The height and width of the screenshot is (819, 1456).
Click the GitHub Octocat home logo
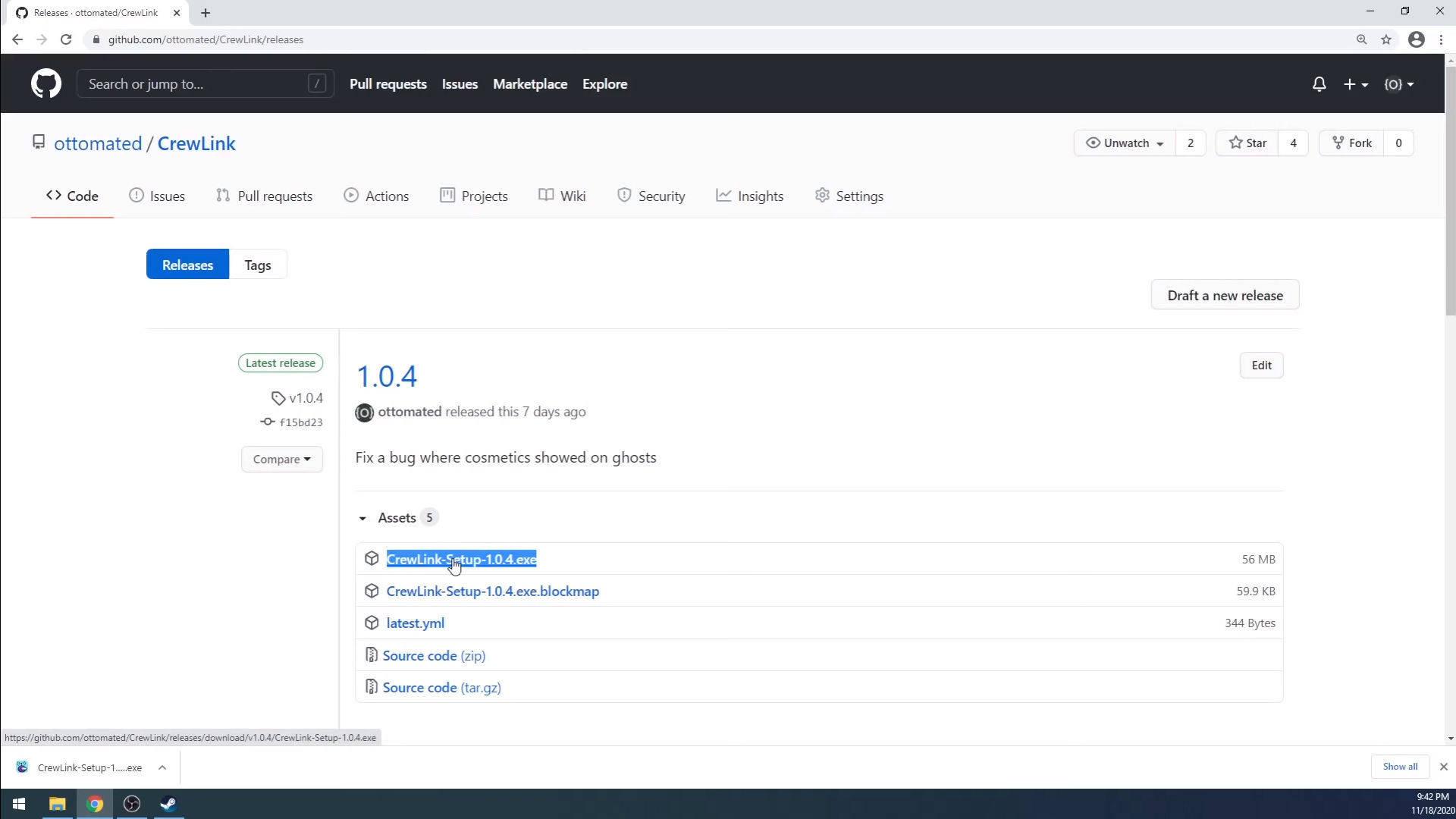pyautogui.click(x=45, y=83)
